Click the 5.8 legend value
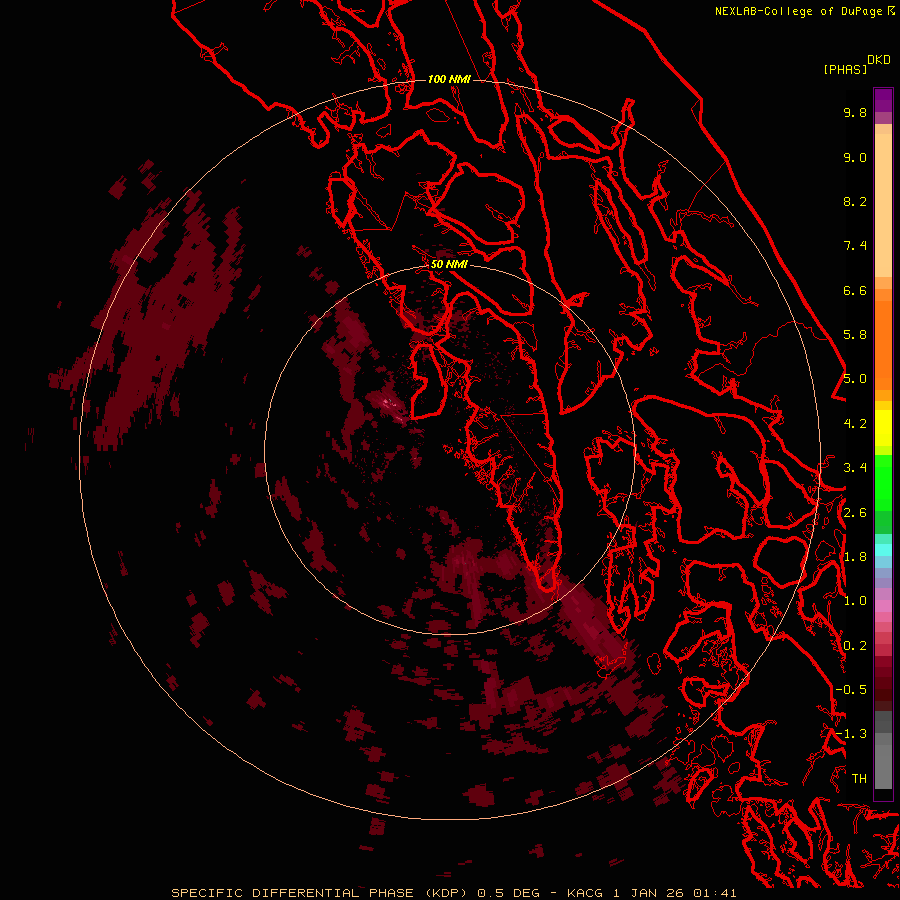 [x=855, y=335]
